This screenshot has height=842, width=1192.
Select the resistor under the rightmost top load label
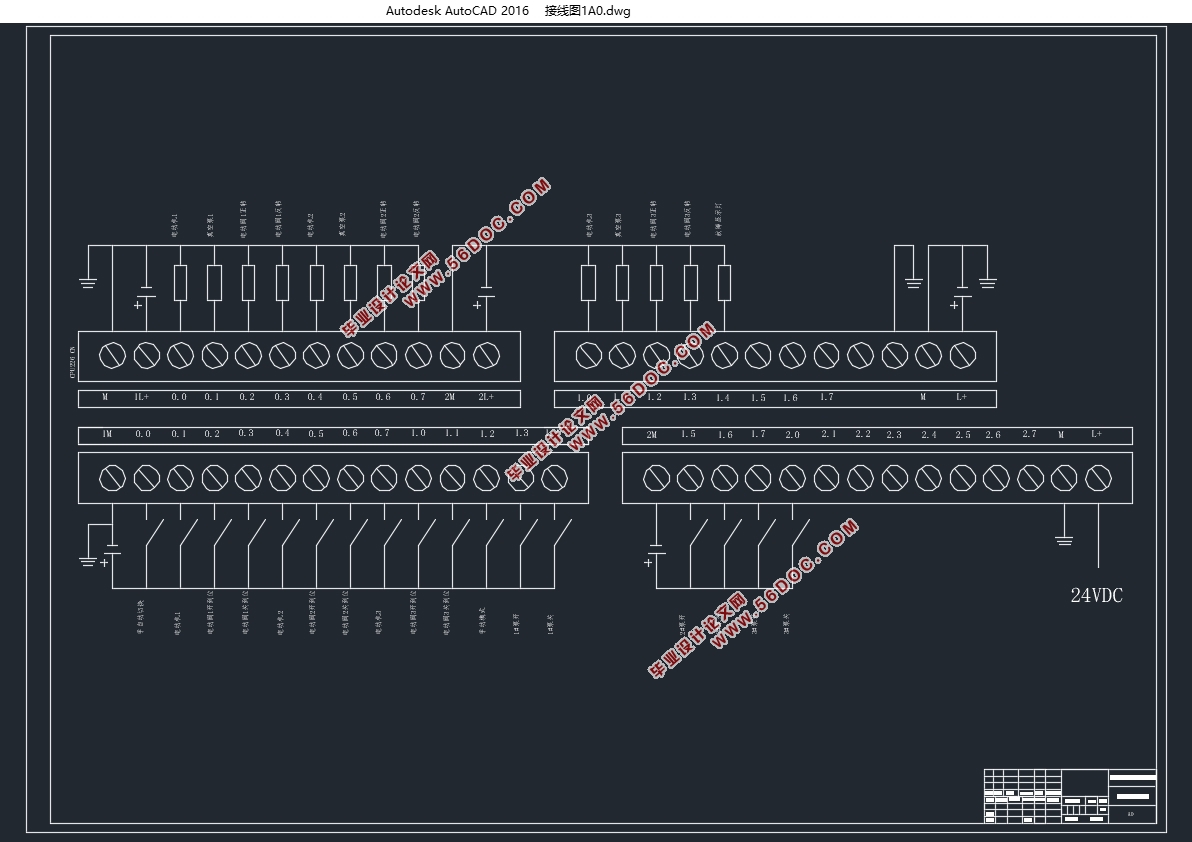tap(724, 283)
